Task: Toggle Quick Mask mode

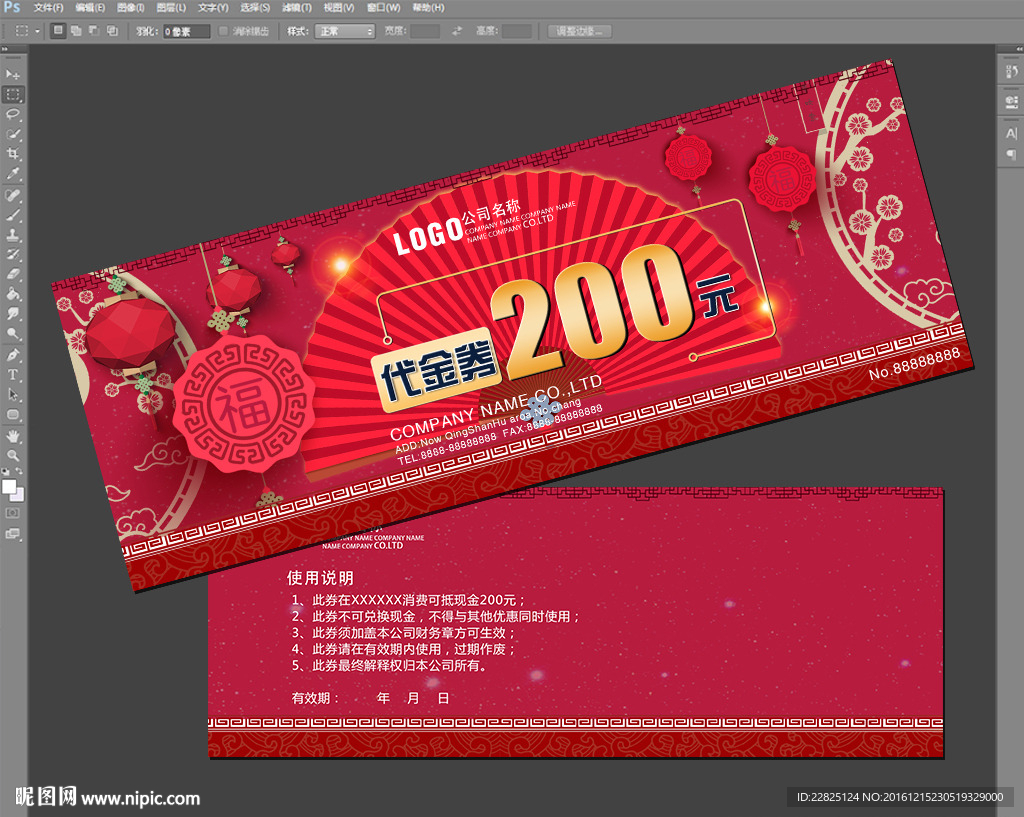Action: point(12,513)
